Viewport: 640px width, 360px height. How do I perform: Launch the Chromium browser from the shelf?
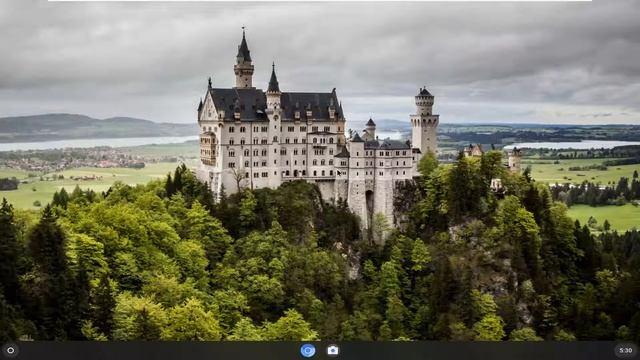[308, 350]
